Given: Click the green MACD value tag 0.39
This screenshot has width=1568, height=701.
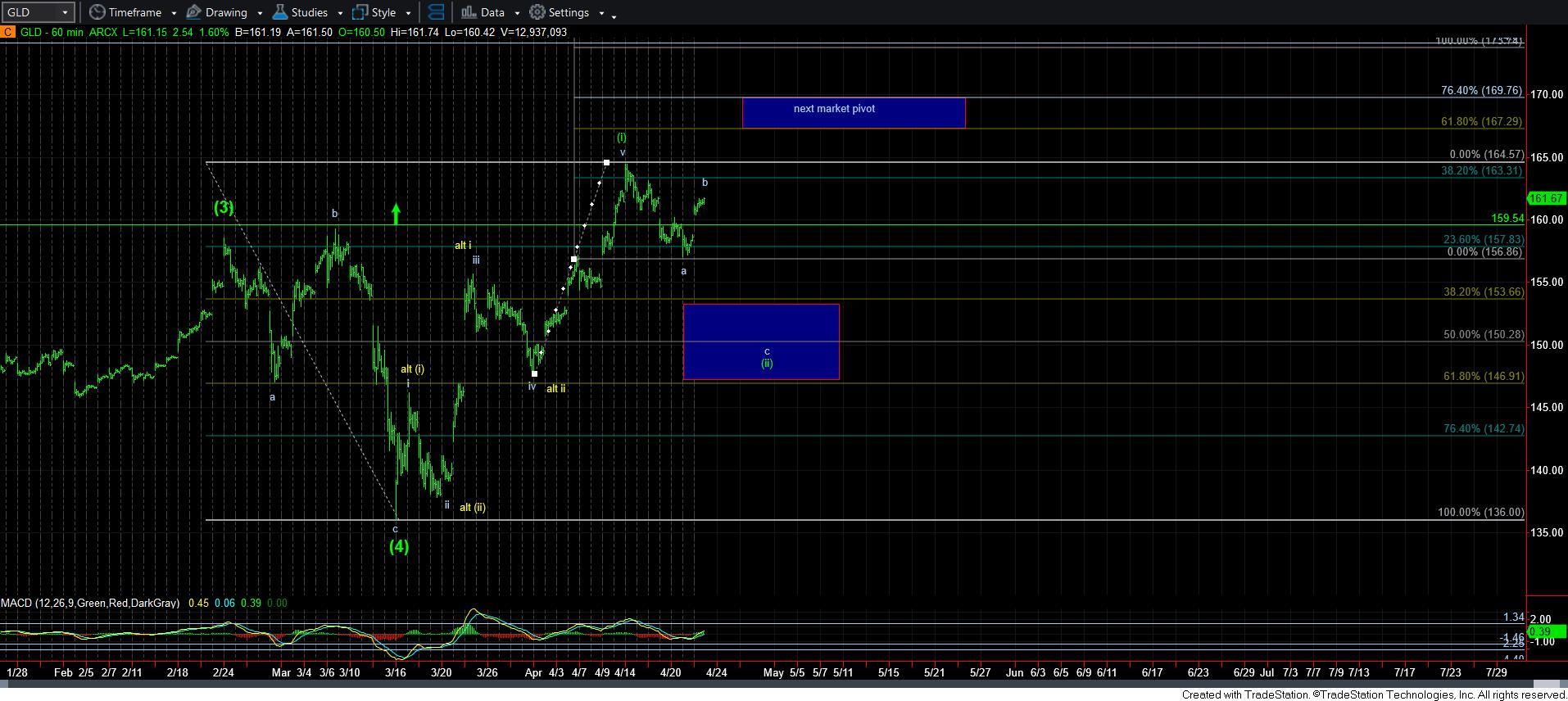Looking at the screenshot, I should (1547, 631).
